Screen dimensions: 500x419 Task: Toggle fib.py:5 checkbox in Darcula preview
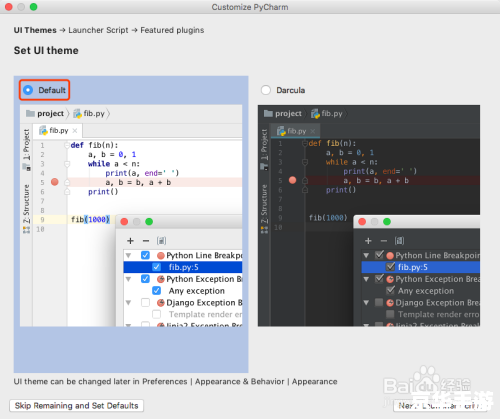coord(390,267)
